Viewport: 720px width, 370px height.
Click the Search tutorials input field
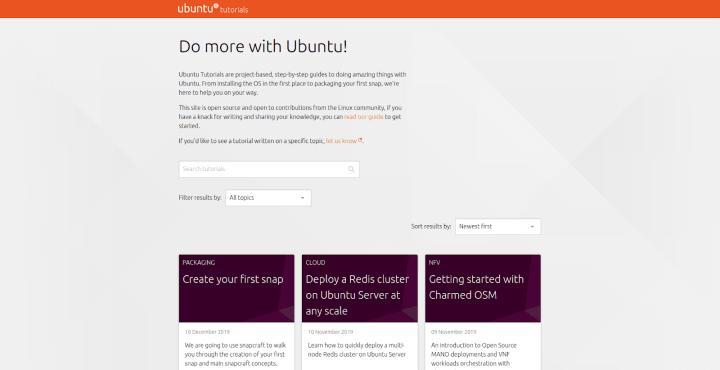[269, 169]
